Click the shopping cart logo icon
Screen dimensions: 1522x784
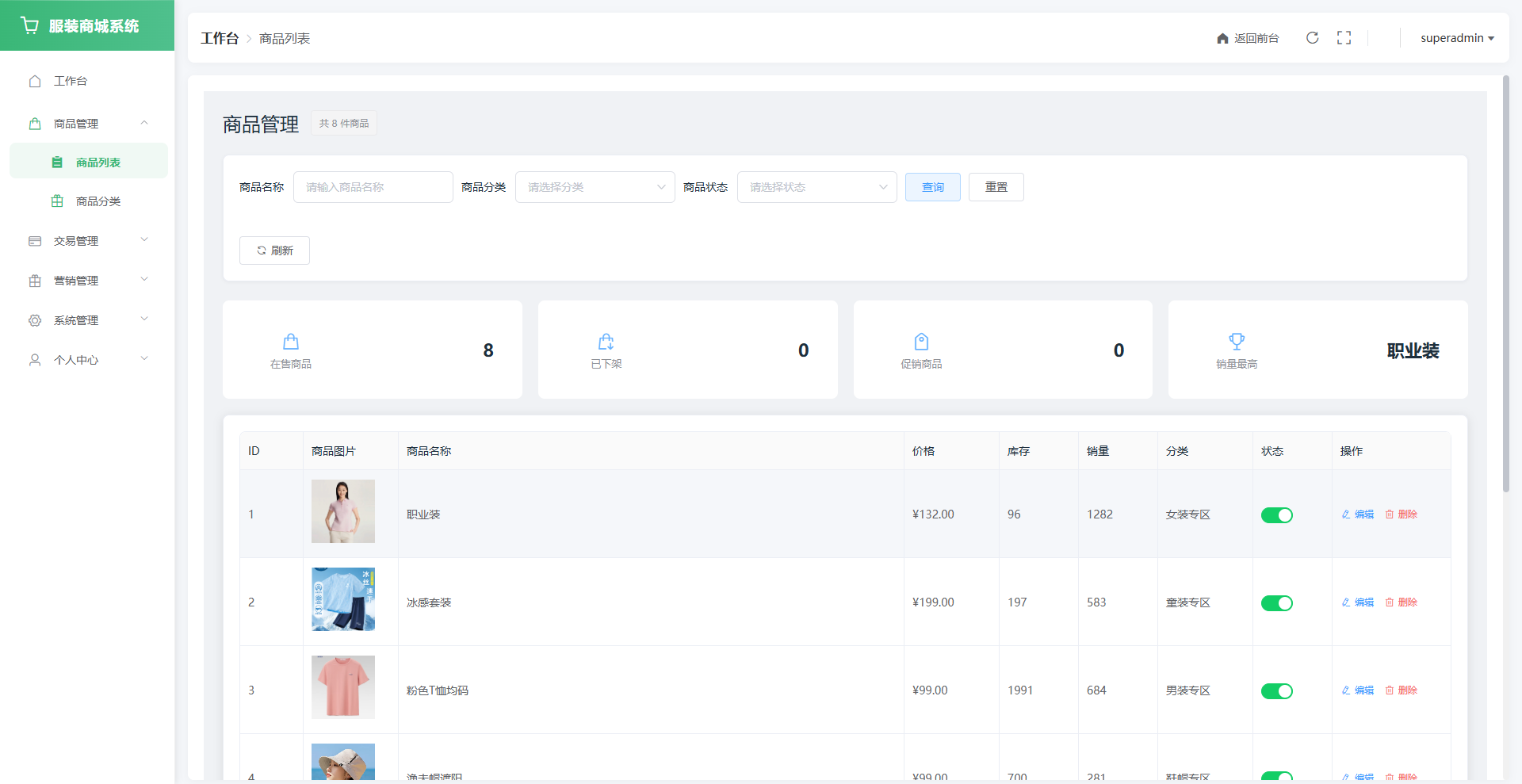30,26
